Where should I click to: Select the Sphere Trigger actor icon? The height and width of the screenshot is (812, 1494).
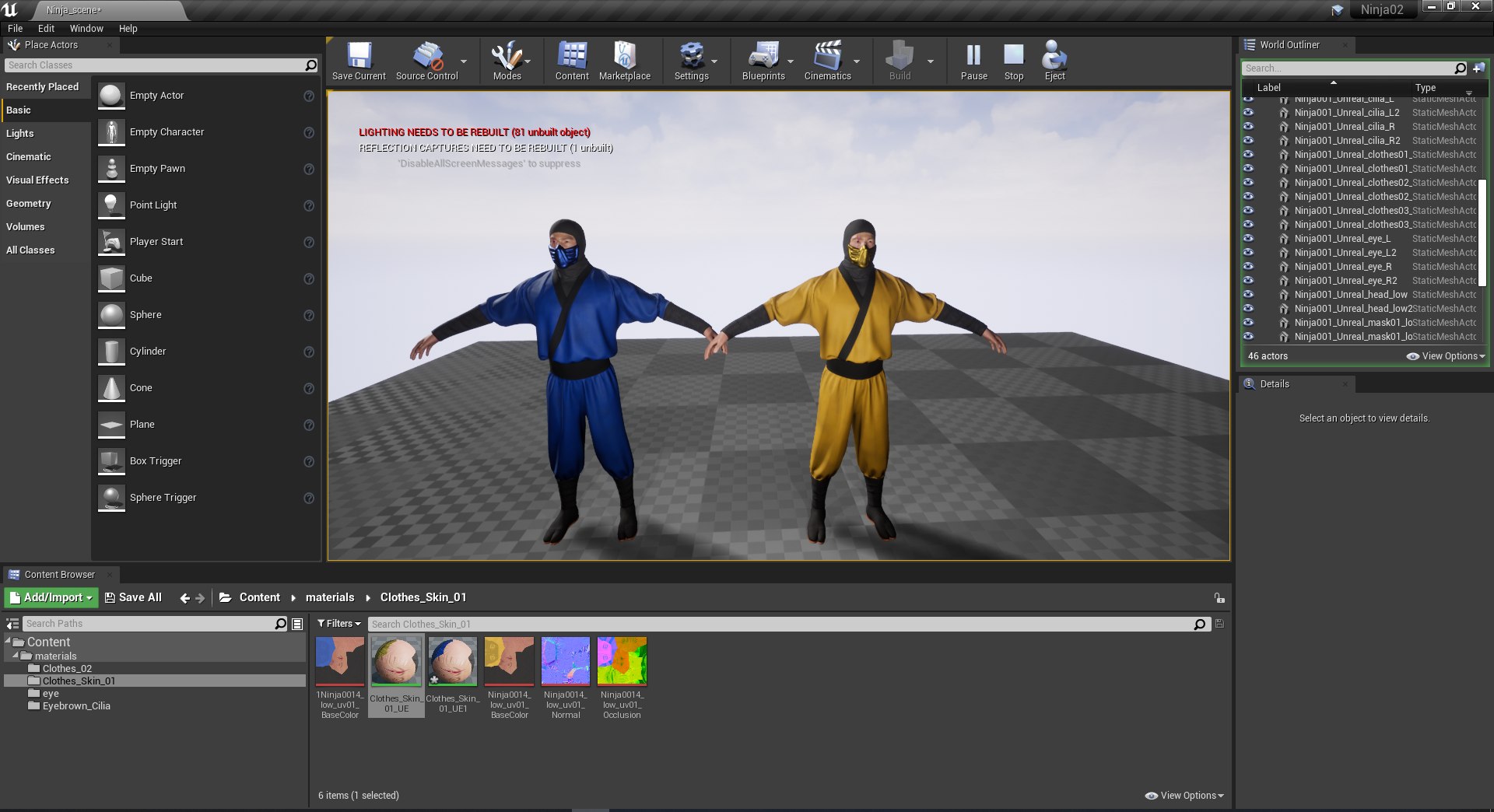click(111, 498)
